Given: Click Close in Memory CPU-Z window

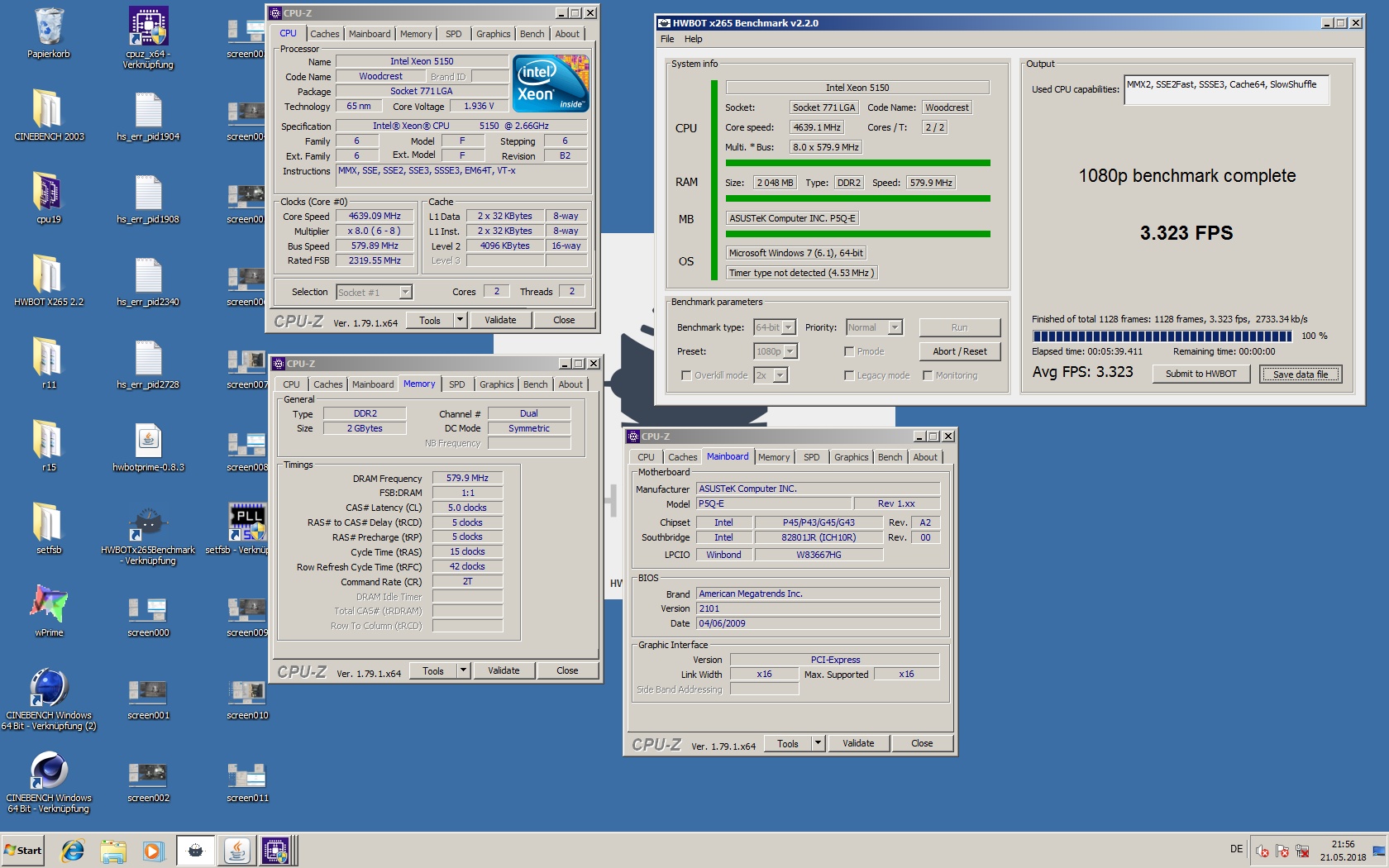Looking at the screenshot, I should [x=567, y=670].
